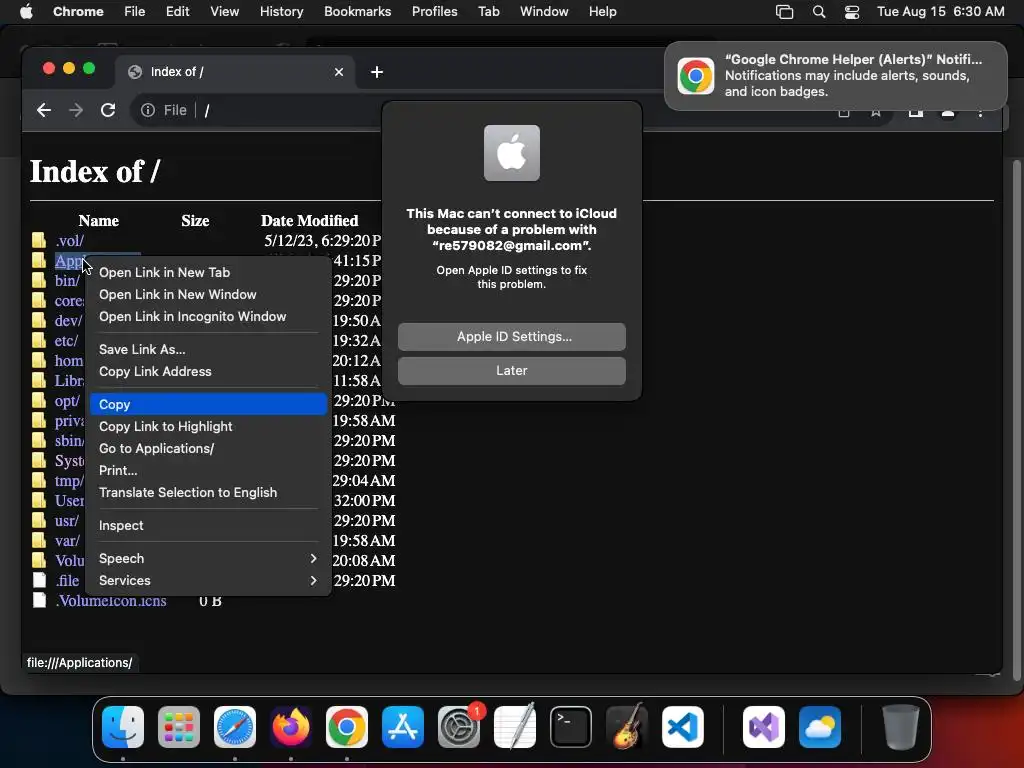This screenshot has height=768, width=1024.
Task: Open the App Store dock icon
Action: [x=403, y=727]
